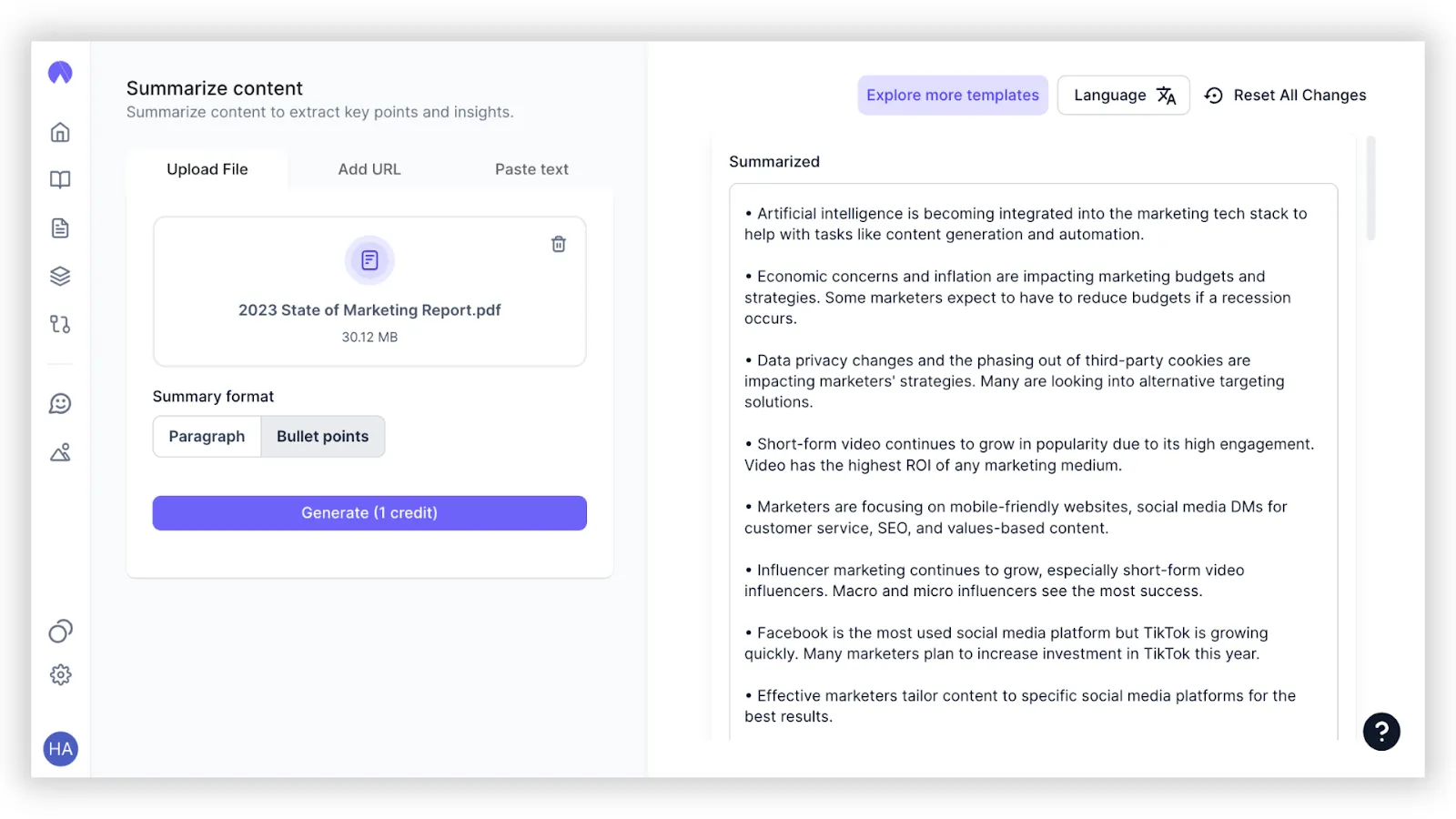Switch to the Upload File tab
Image resolution: width=1456 pixels, height=819 pixels.
click(207, 169)
